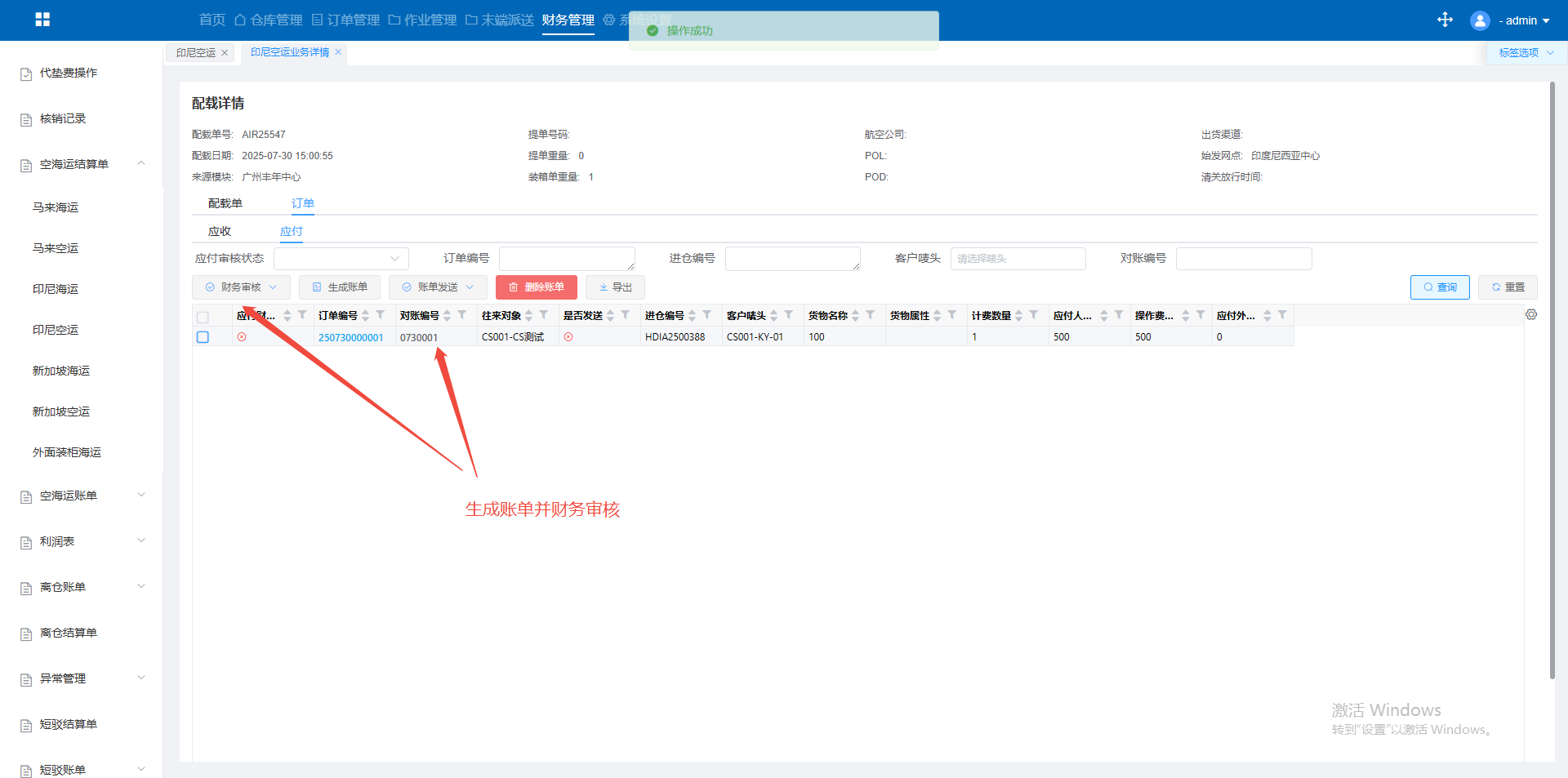Click the app grid menu icon
1568x778 pixels.
pos(42,20)
